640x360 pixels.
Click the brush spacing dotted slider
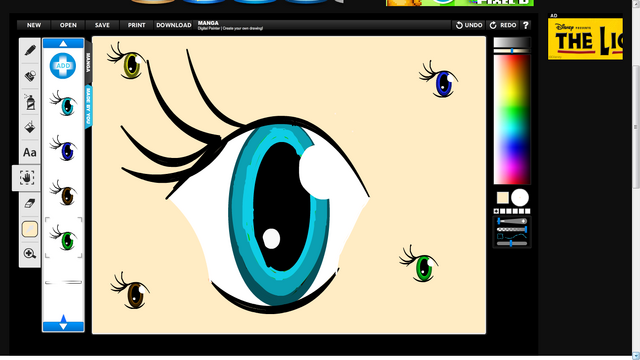click(512, 229)
